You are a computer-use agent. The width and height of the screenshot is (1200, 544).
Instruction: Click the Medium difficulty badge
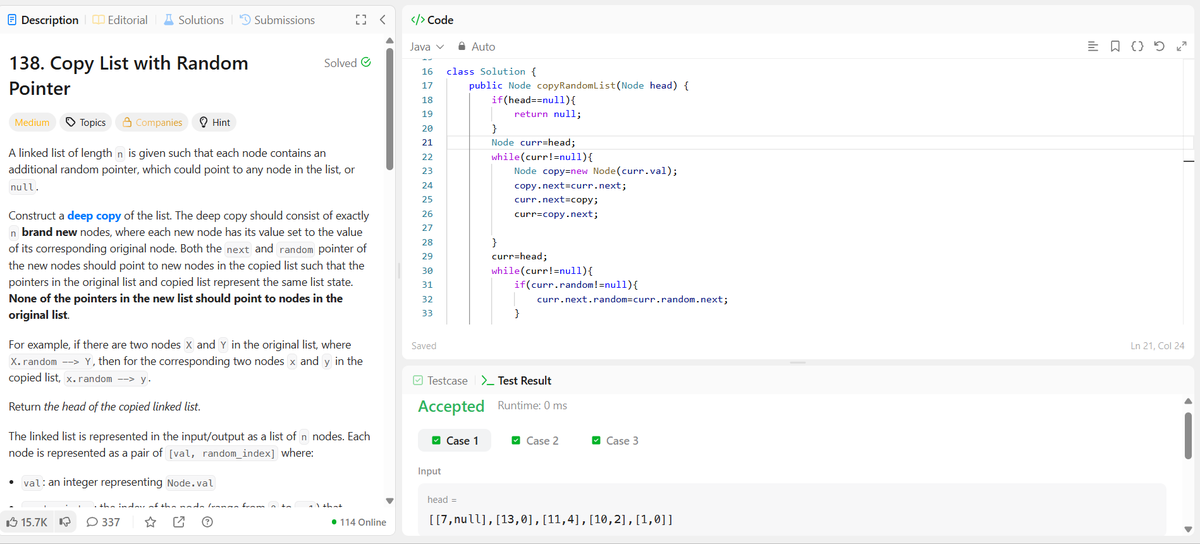[32, 122]
